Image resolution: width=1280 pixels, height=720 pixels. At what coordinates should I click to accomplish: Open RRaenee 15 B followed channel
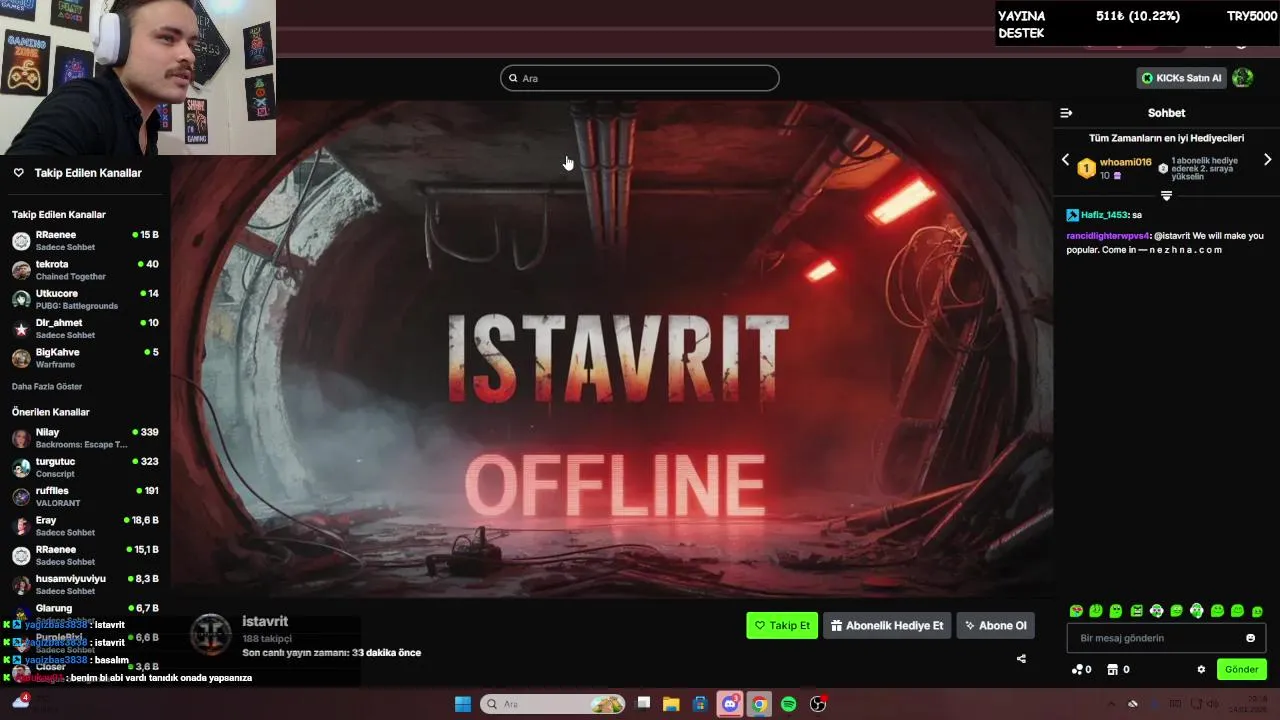point(85,241)
